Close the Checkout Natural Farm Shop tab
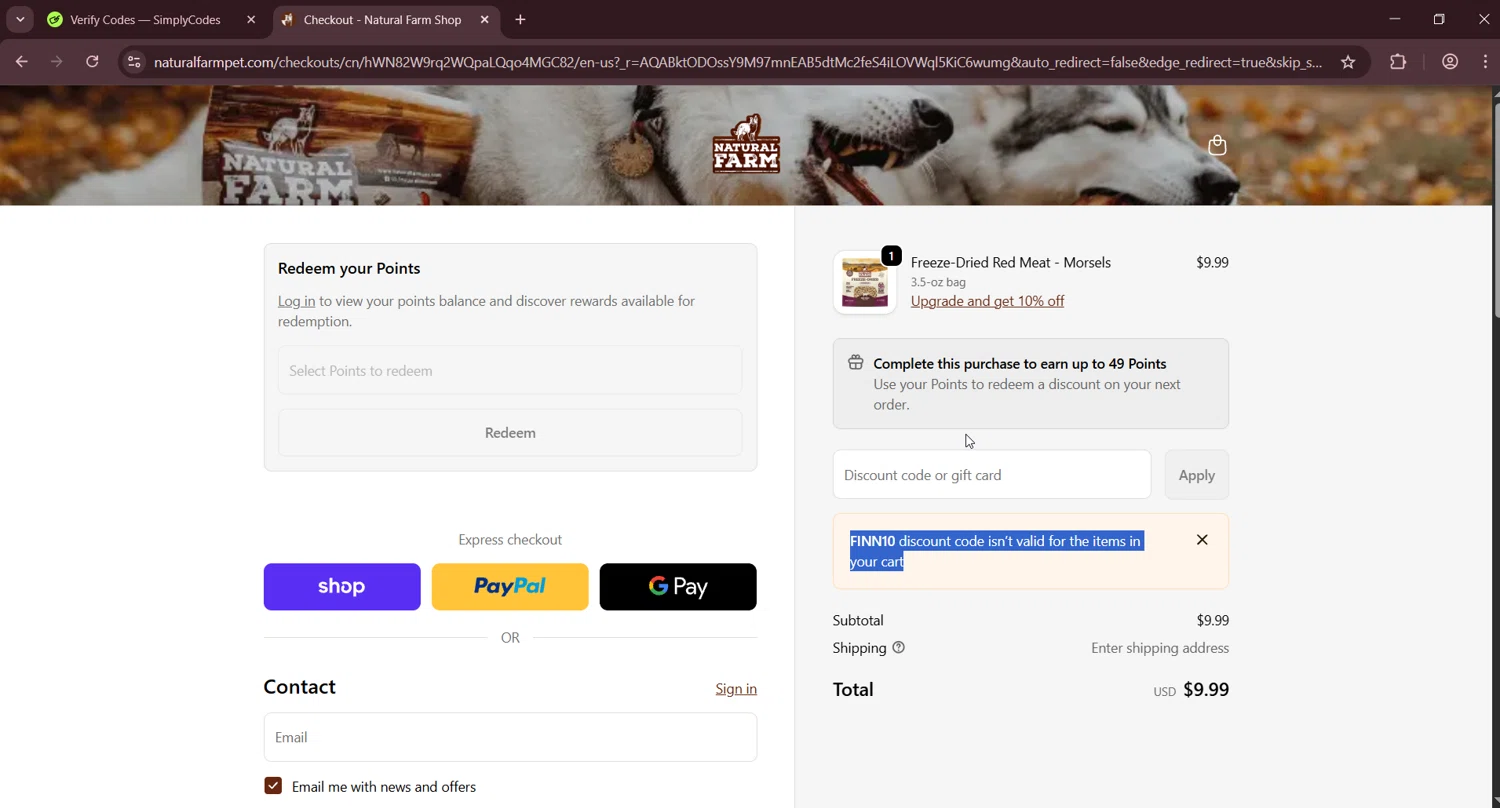 [x=485, y=19]
